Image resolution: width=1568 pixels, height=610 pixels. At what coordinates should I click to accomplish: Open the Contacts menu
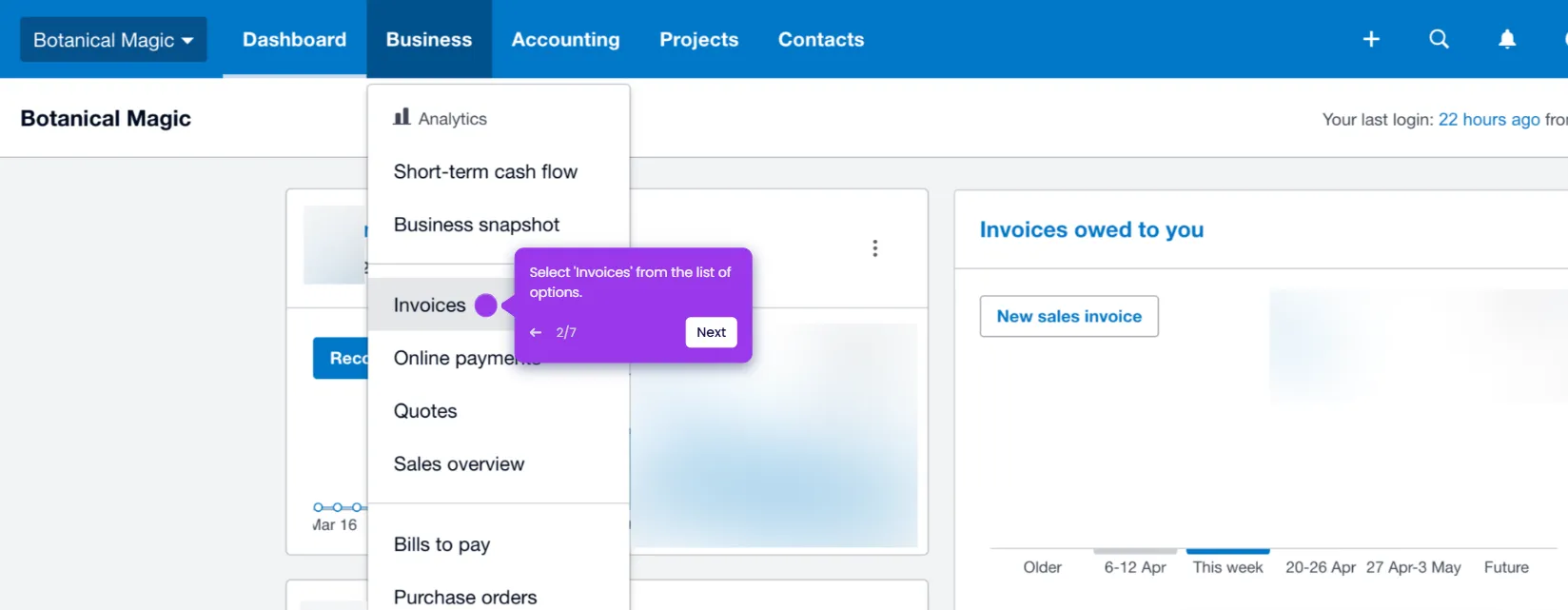tap(821, 39)
